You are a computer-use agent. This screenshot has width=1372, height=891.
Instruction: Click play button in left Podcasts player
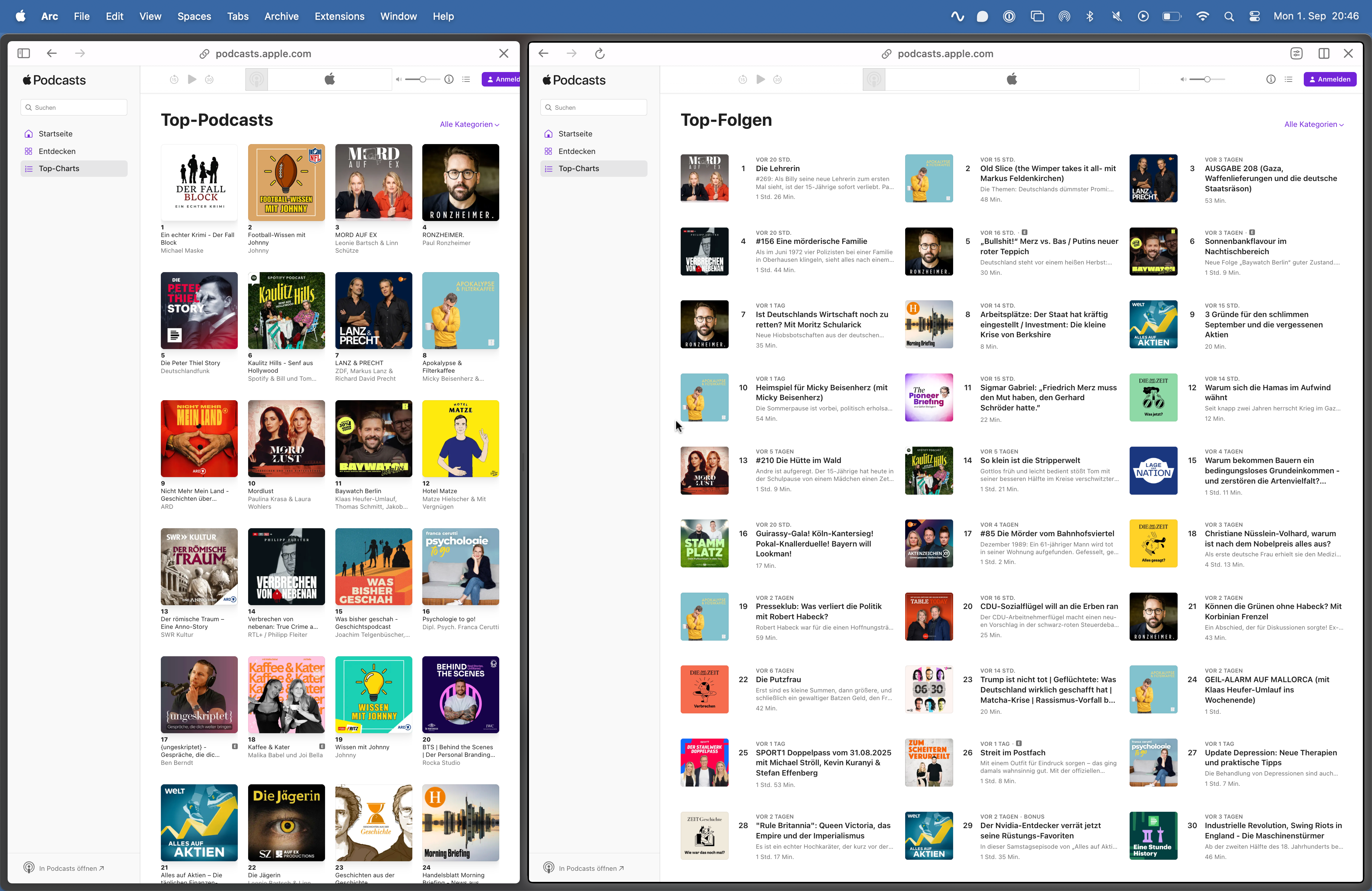[x=192, y=79]
